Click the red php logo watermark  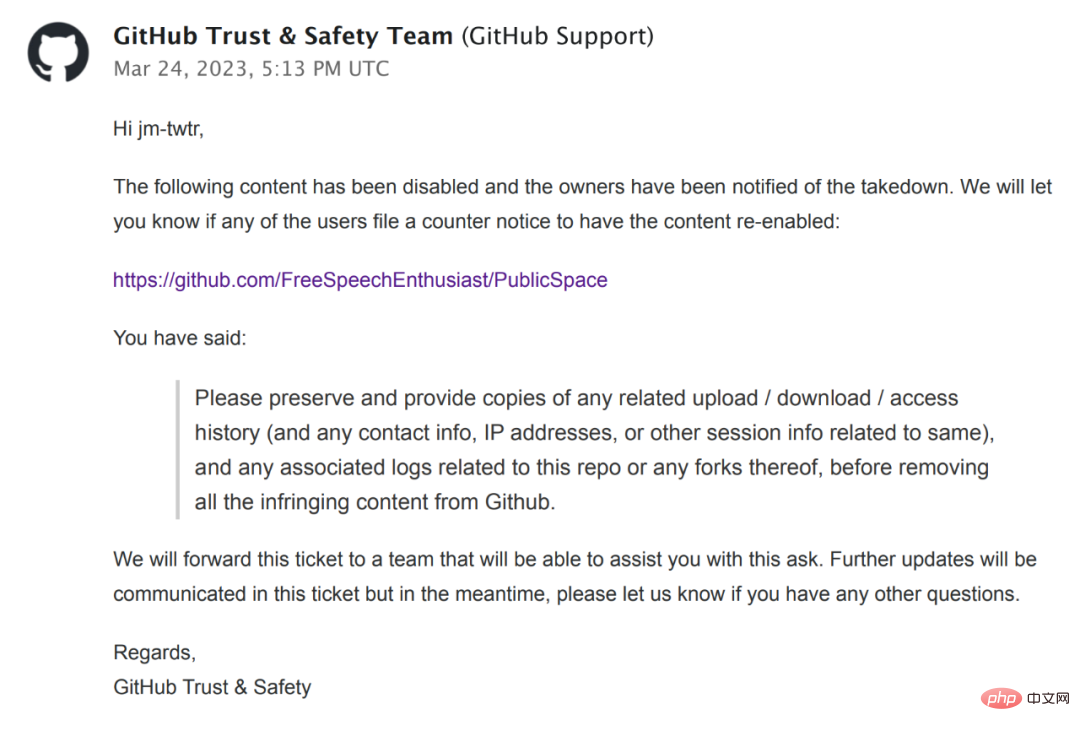[x=1000, y=698]
